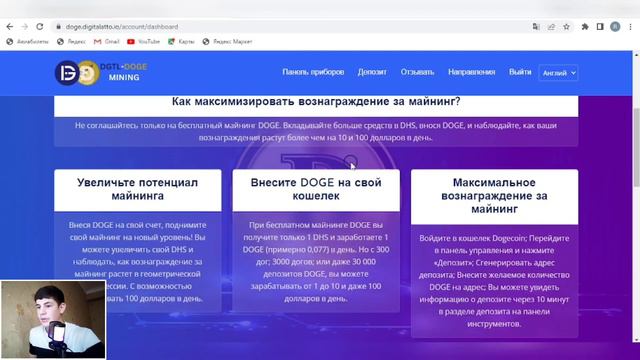640x360 pixels.
Task: Click the DGTL-DOGE Mining logo
Action: (x=101, y=73)
